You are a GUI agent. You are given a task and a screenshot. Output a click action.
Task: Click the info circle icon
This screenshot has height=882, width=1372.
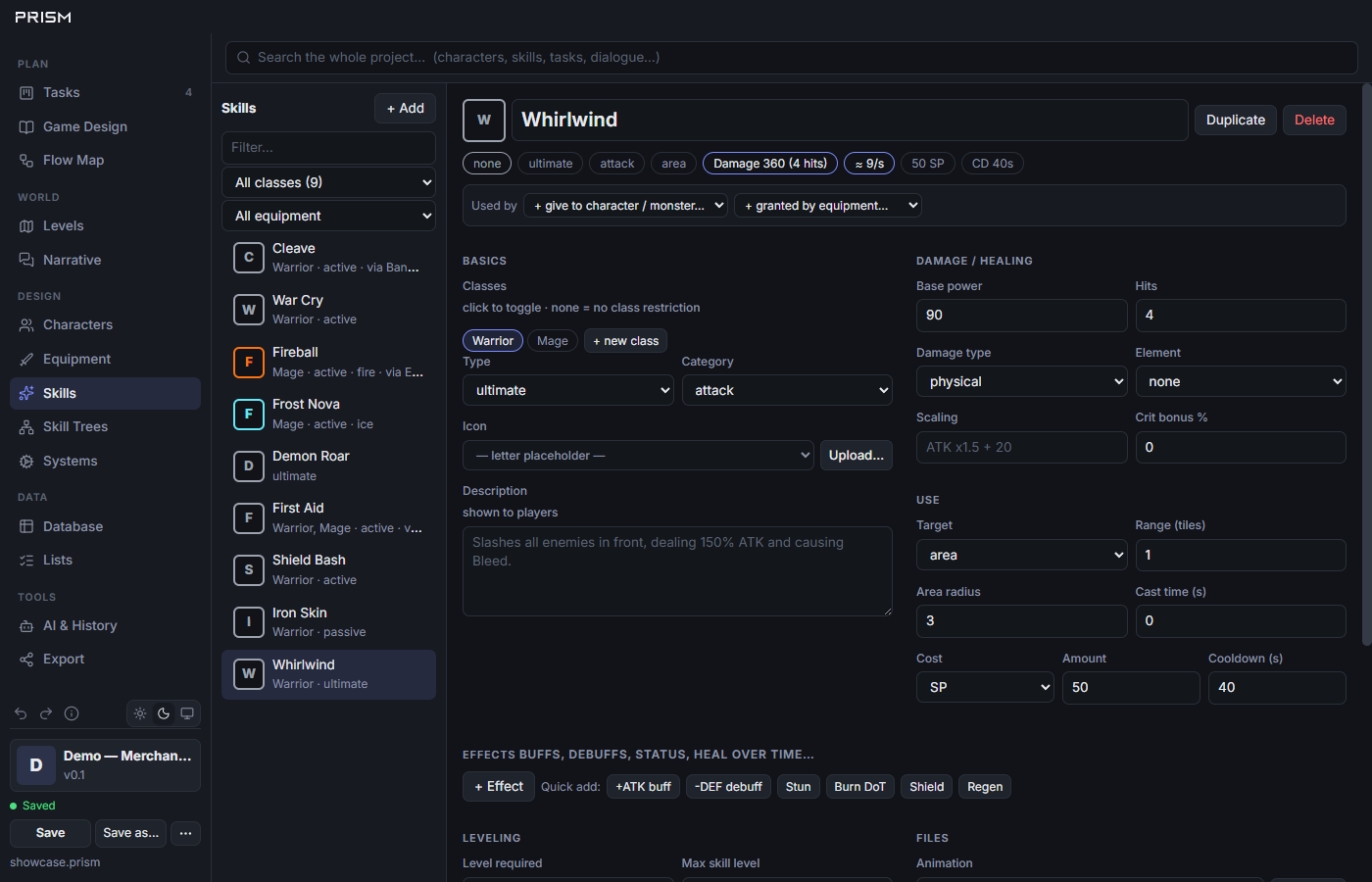(72, 713)
